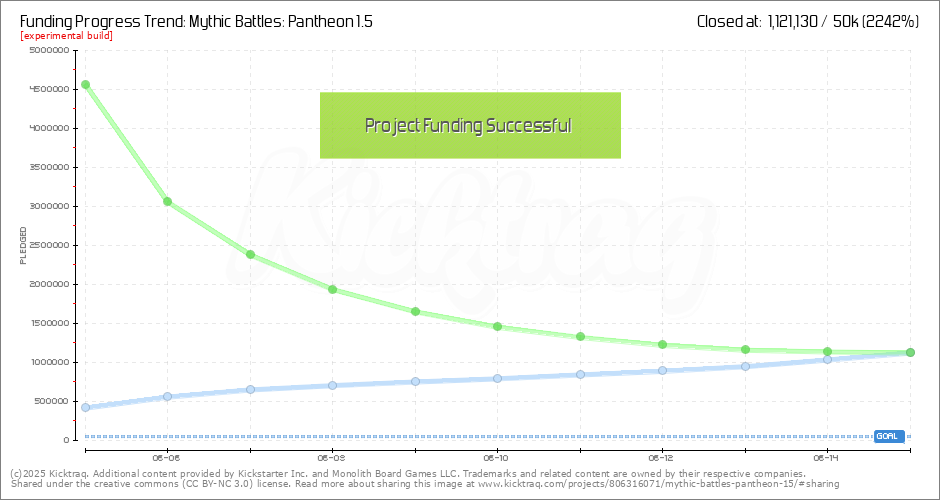Click the final point where lines converge

coord(910,352)
